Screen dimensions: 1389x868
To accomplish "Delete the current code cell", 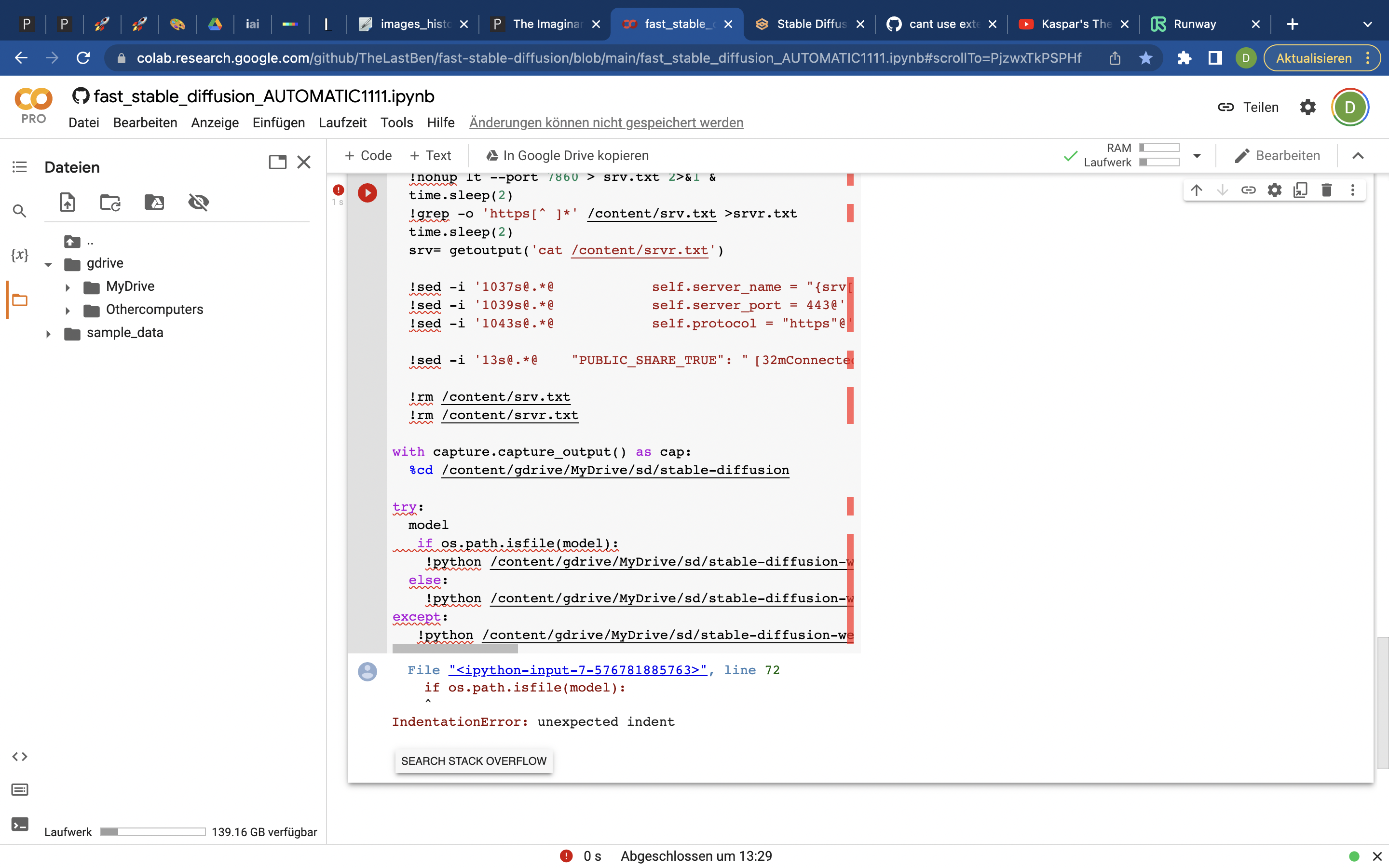I will (1327, 190).
